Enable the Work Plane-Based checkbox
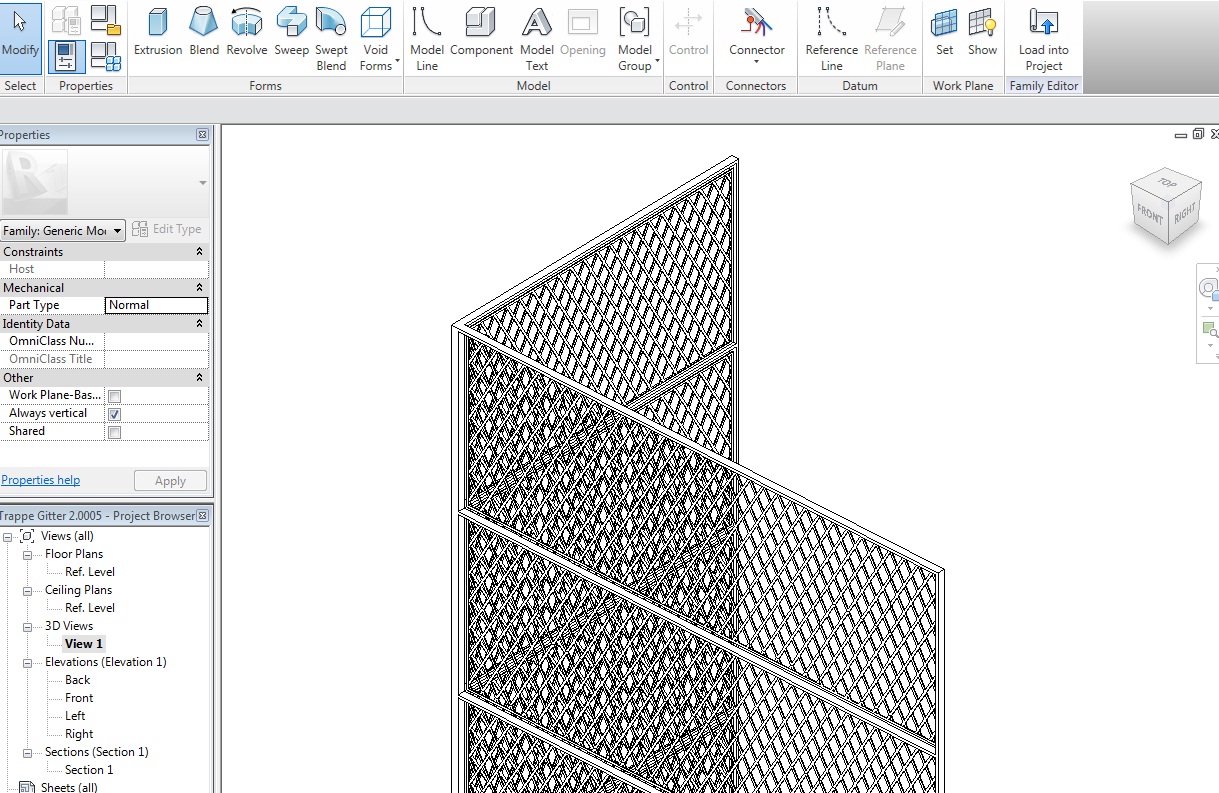The height and width of the screenshot is (793, 1219). pos(114,396)
